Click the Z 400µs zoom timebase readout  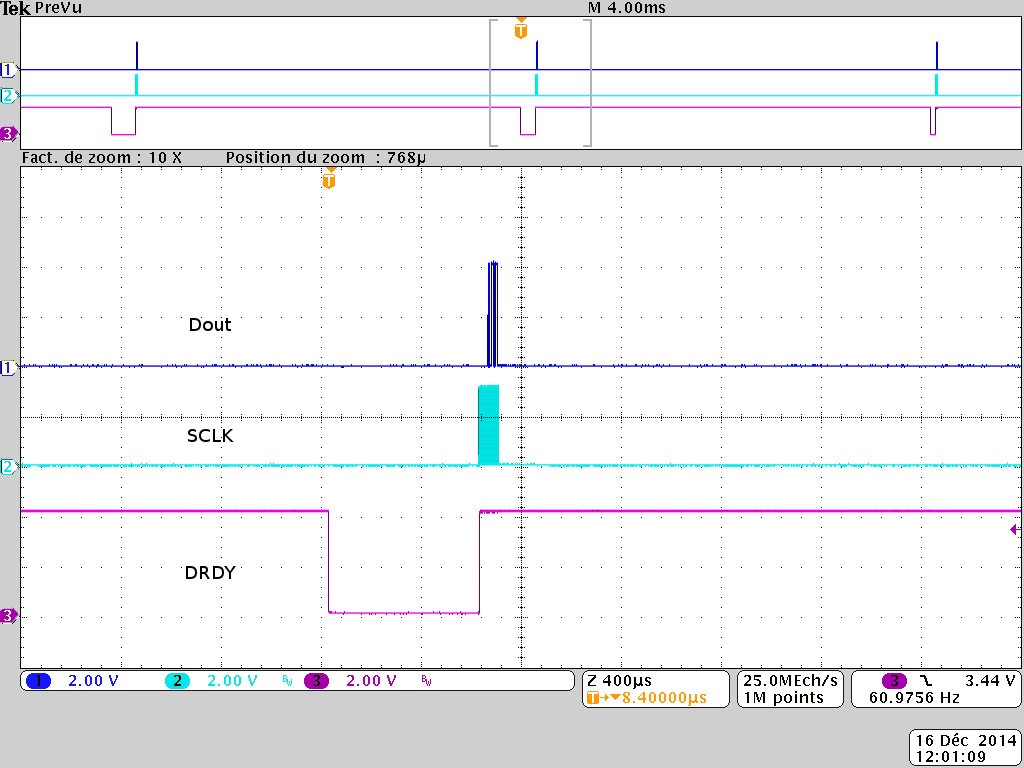(619, 681)
